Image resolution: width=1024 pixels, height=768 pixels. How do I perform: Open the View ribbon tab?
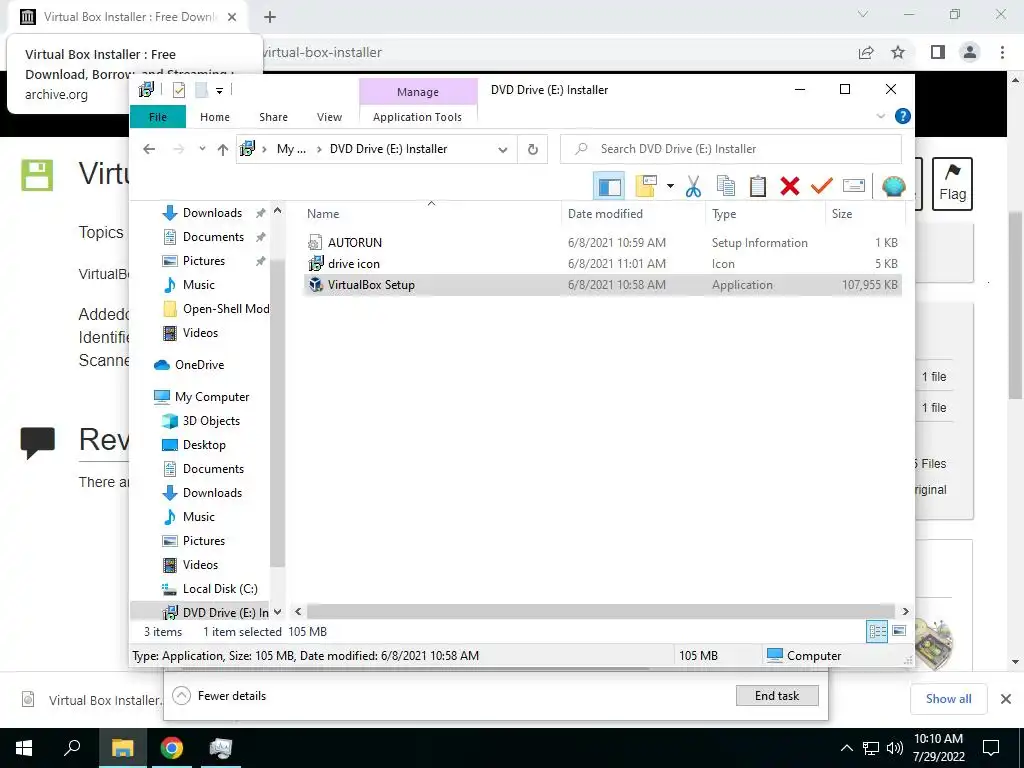[329, 117]
